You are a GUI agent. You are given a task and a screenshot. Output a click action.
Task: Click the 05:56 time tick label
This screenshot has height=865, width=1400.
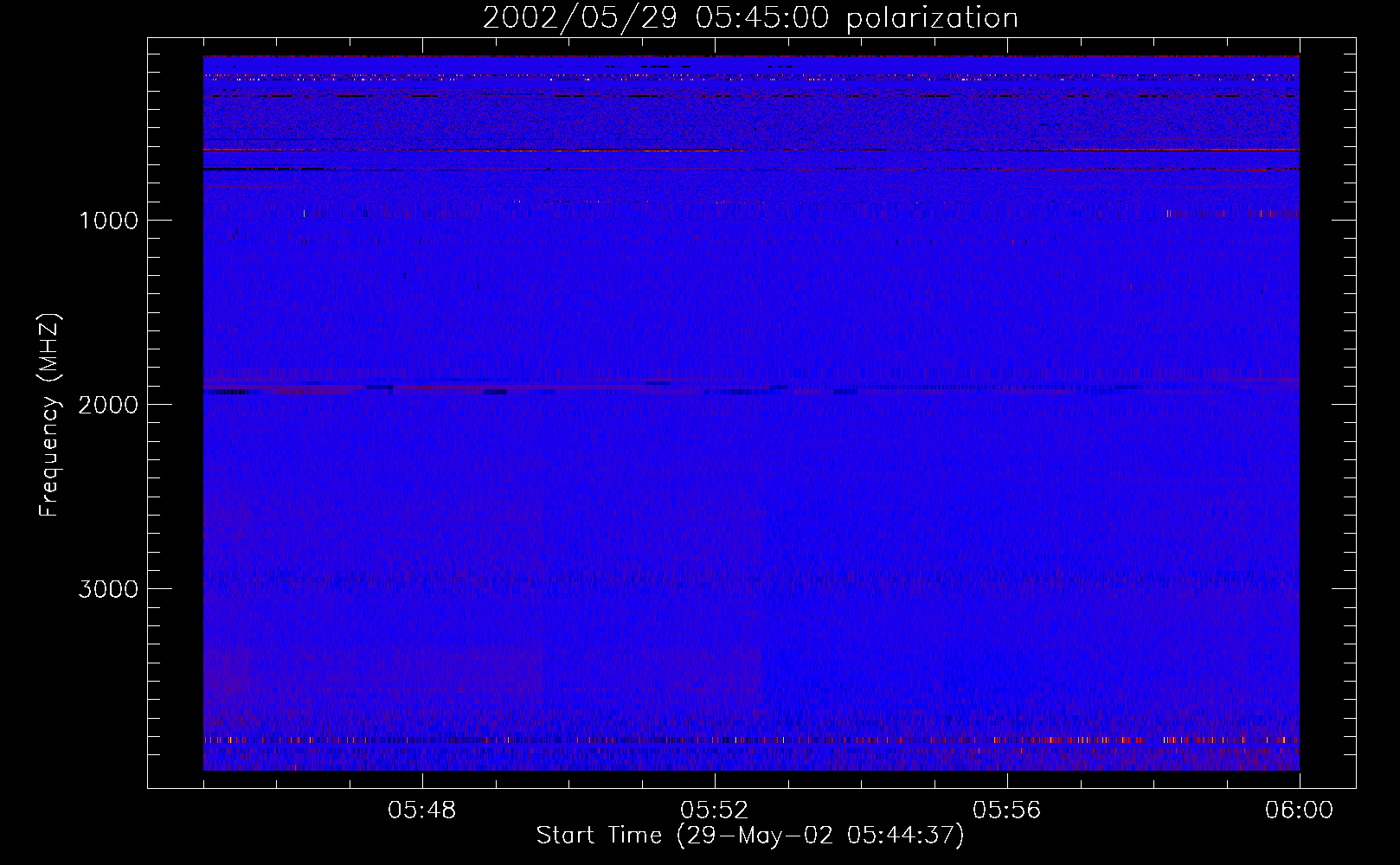(1006, 811)
